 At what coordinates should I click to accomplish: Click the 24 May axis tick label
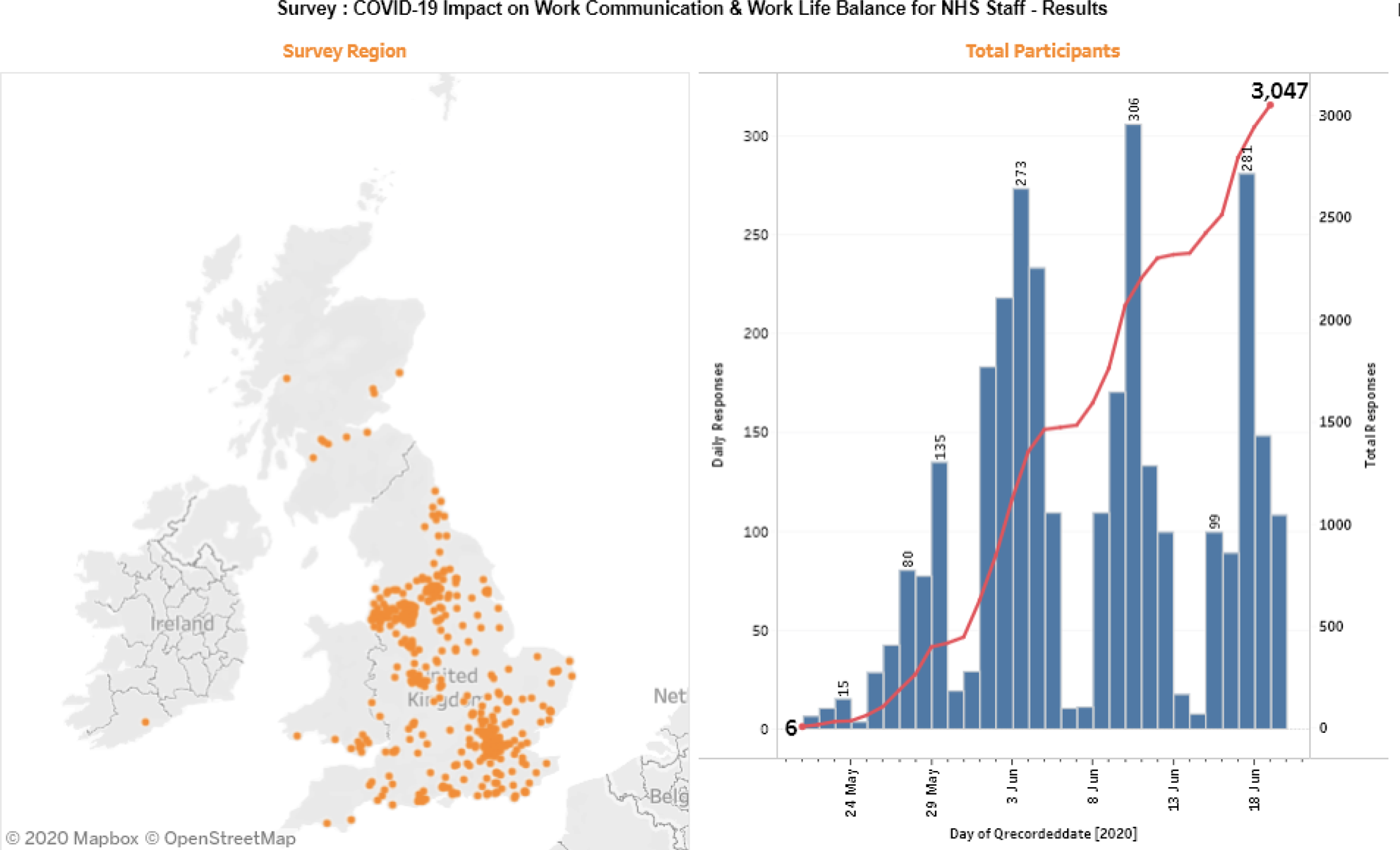(850, 793)
